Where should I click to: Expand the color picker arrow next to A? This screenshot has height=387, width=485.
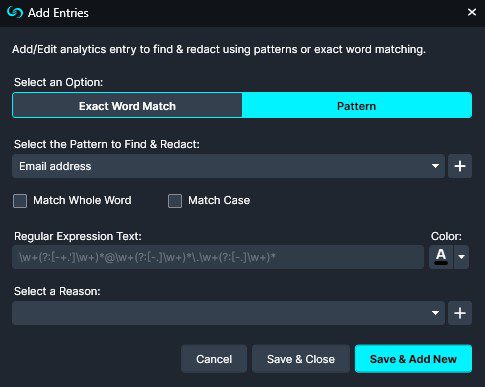pos(461,257)
